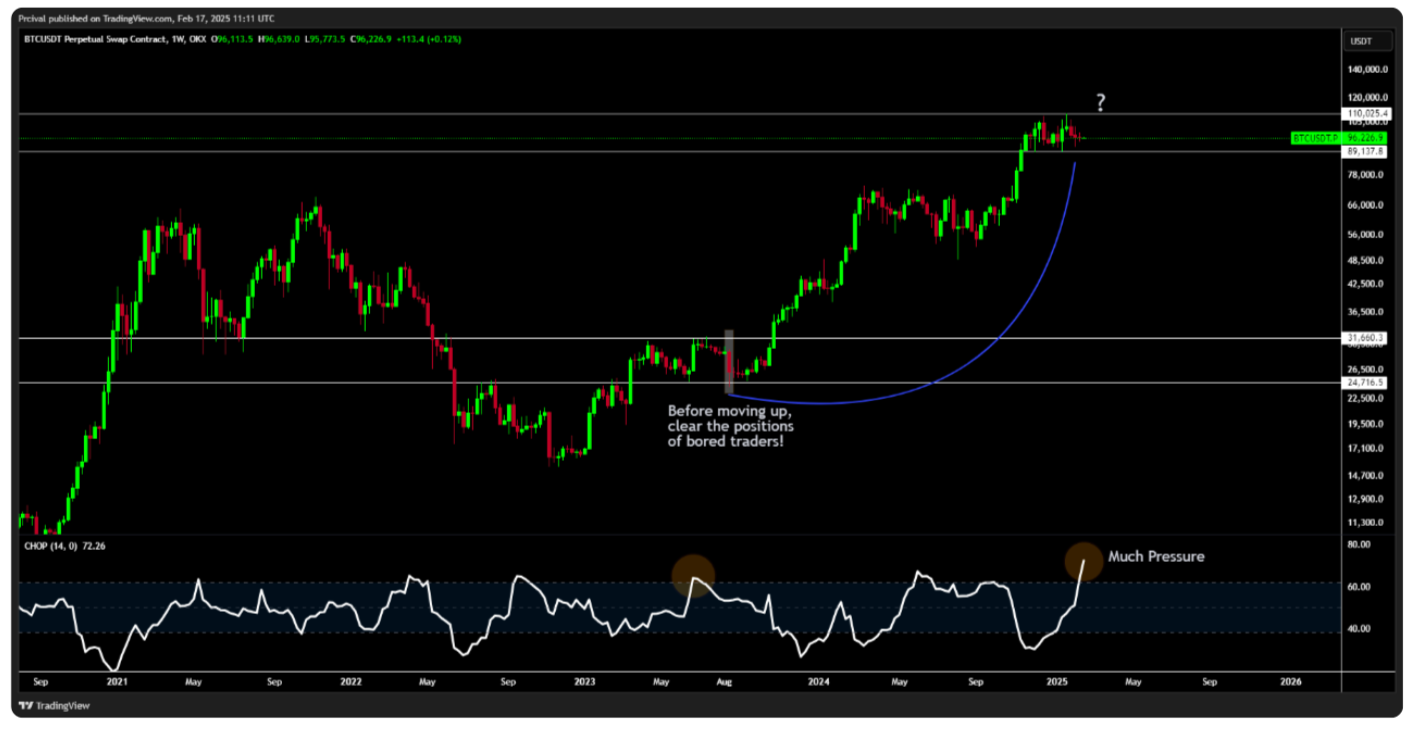1411x729 pixels.
Task: Click the highlighted circle near Much Pressure
Action: point(1083,562)
